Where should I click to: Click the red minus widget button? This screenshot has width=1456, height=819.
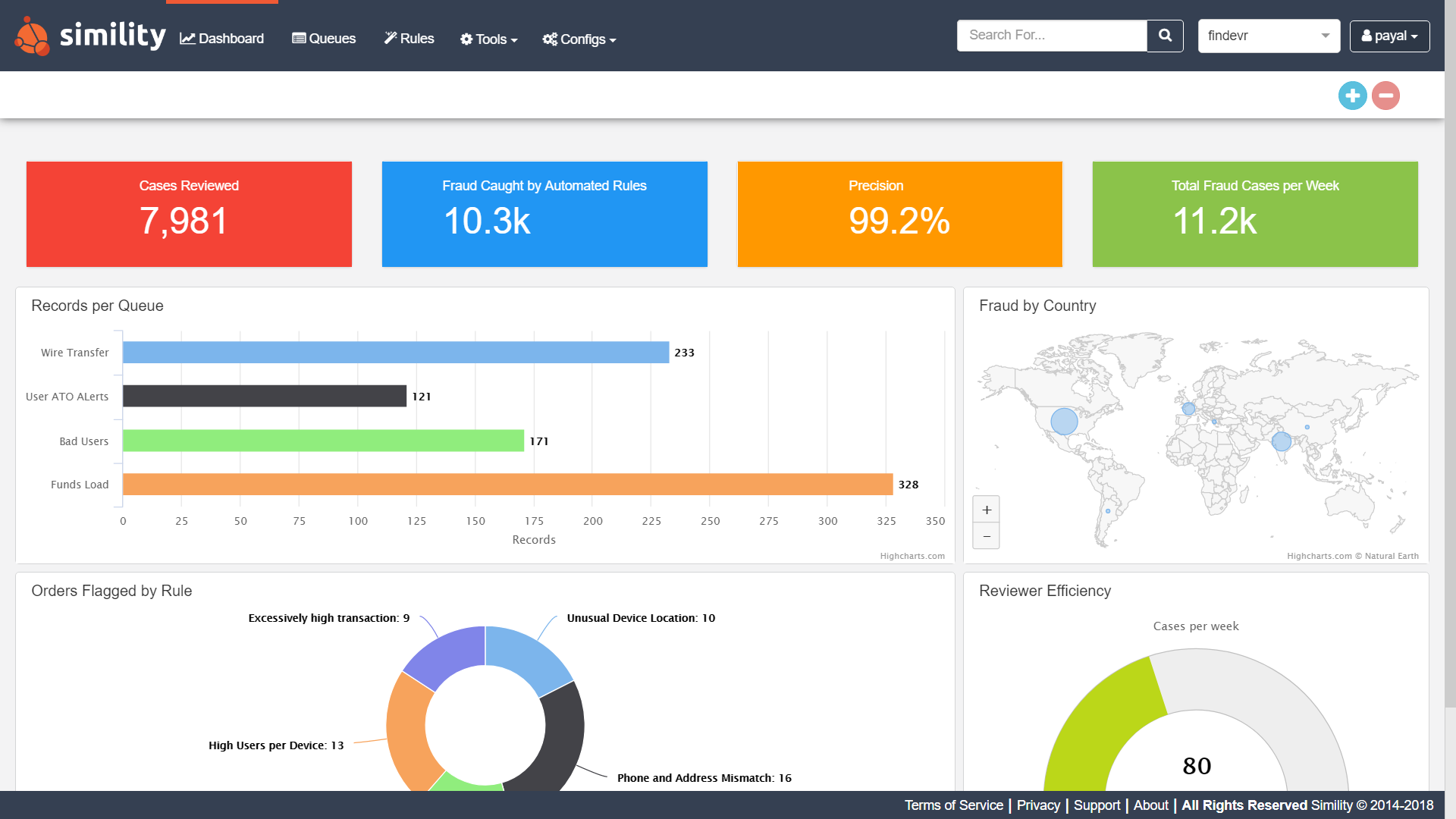pyautogui.click(x=1385, y=96)
